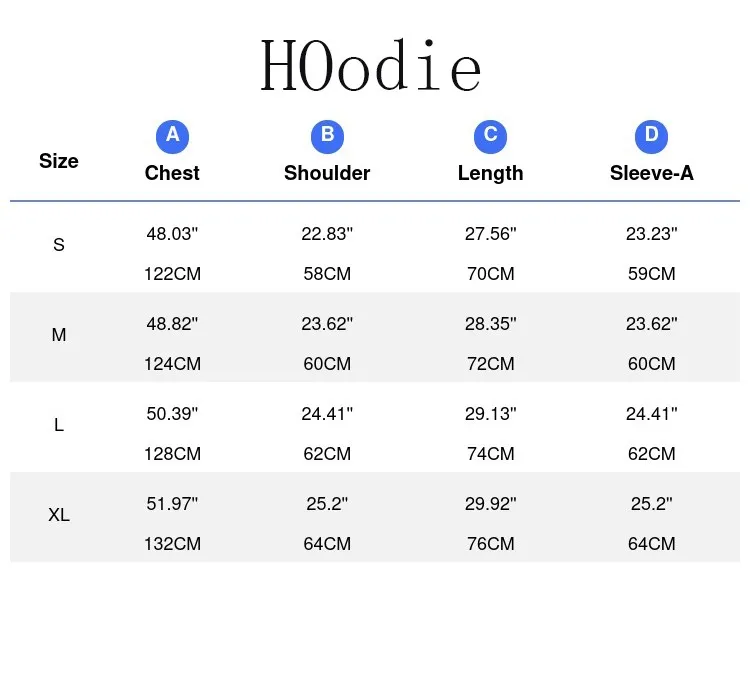The height and width of the screenshot is (691, 750).
Task: Click the 76CM length value for XL
Action: pyautogui.click(x=491, y=544)
